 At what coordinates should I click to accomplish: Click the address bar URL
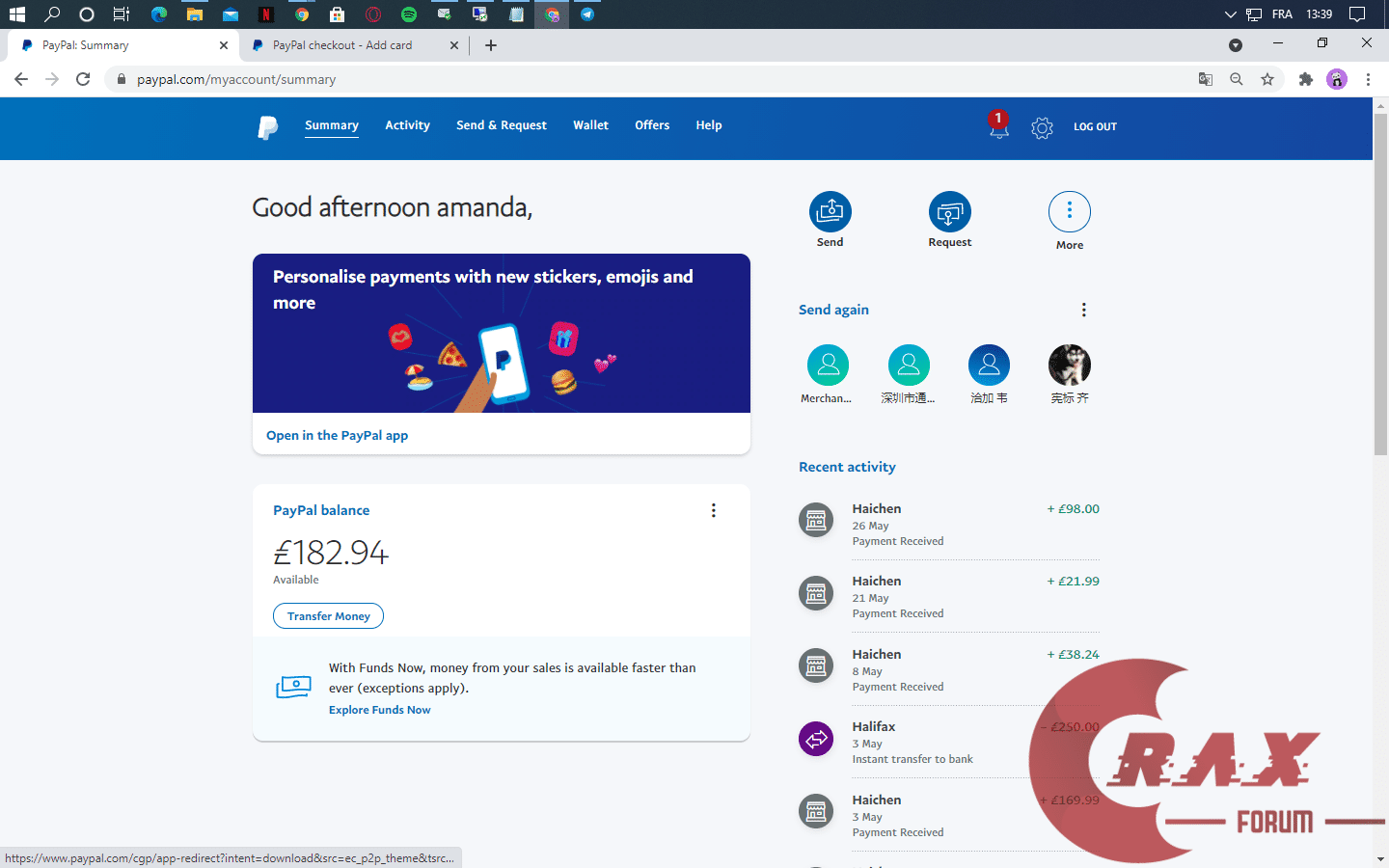pyautogui.click(x=236, y=79)
